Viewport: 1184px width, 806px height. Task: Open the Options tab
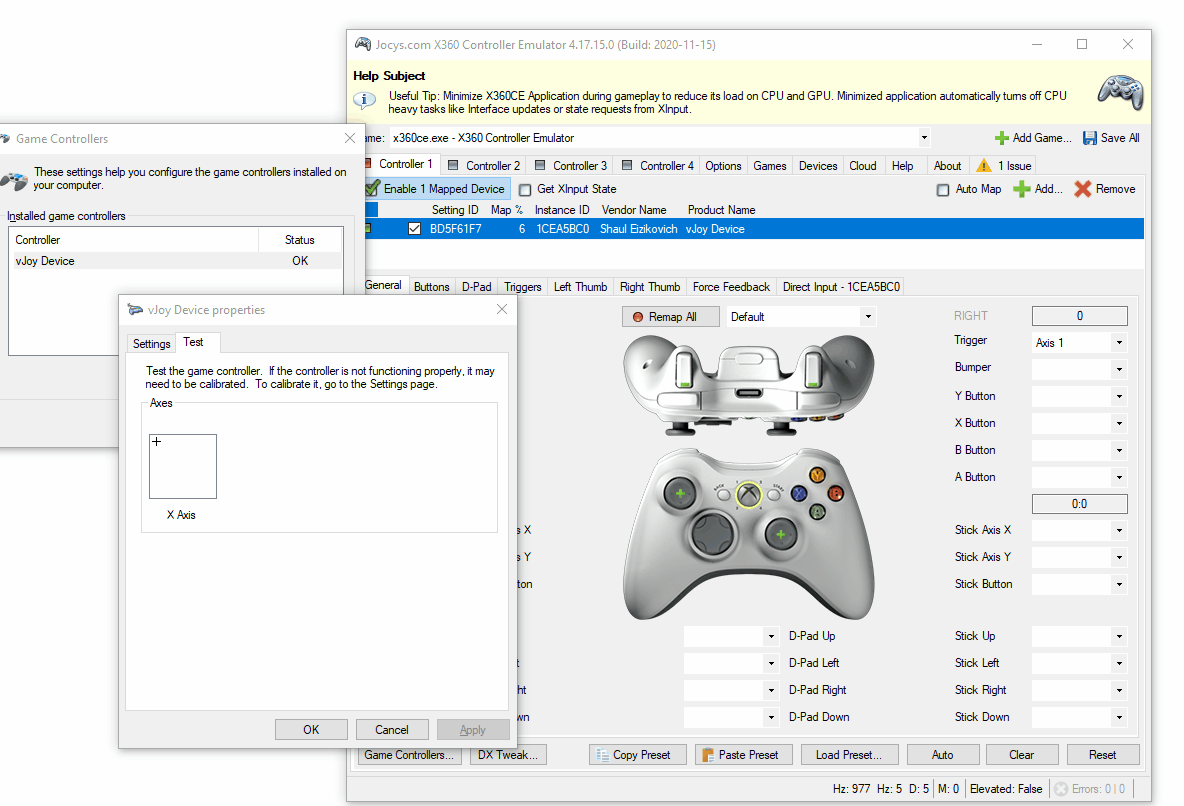[x=723, y=165]
